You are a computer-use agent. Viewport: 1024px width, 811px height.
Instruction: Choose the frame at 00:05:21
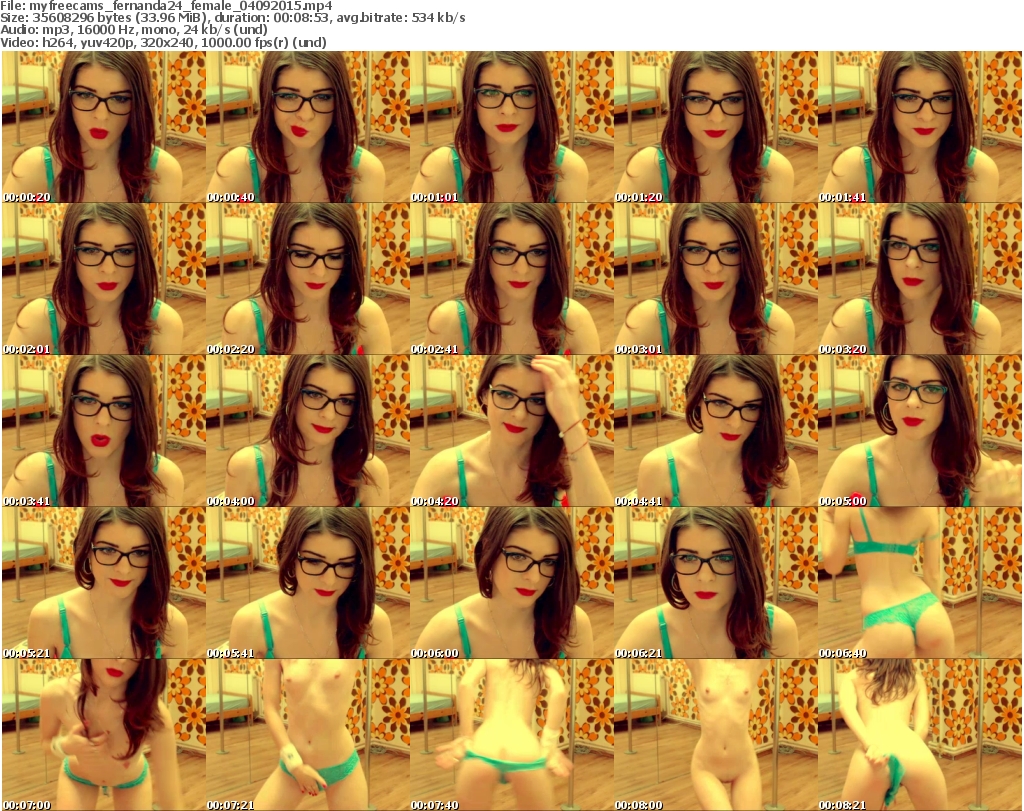(x=104, y=583)
